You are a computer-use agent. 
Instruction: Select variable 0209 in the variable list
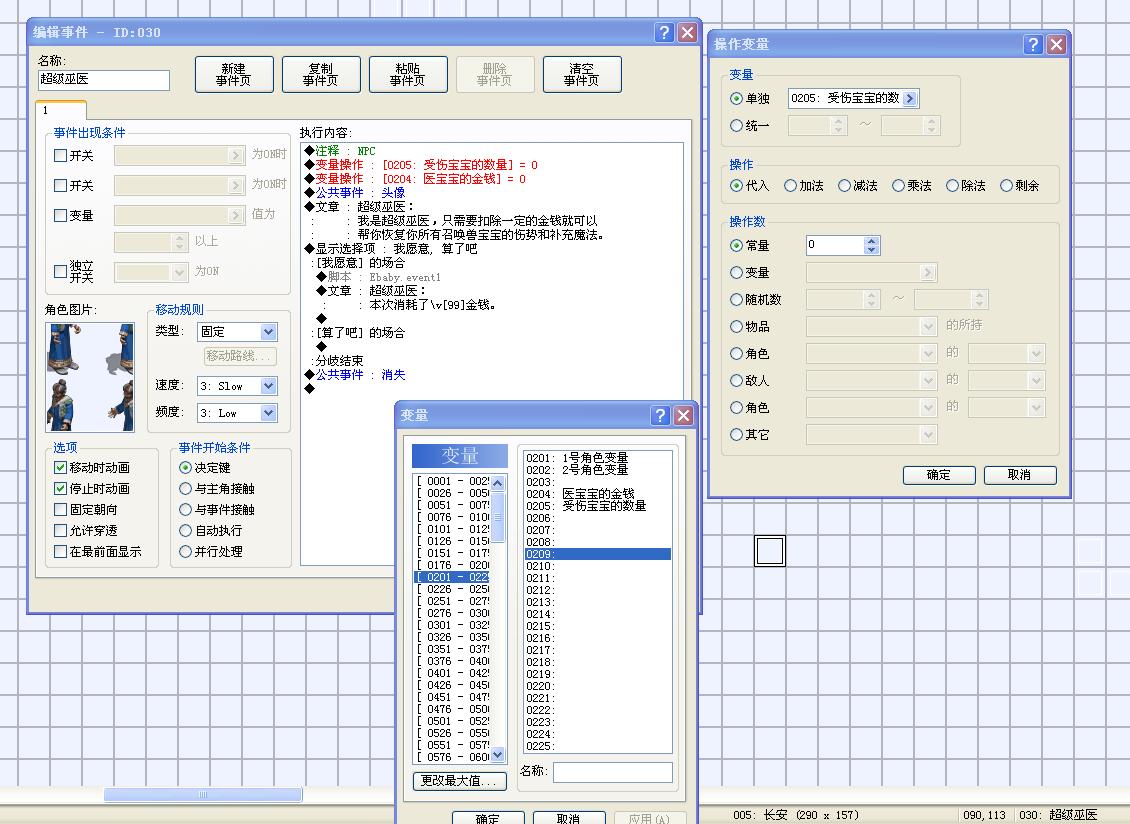pos(597,554)
